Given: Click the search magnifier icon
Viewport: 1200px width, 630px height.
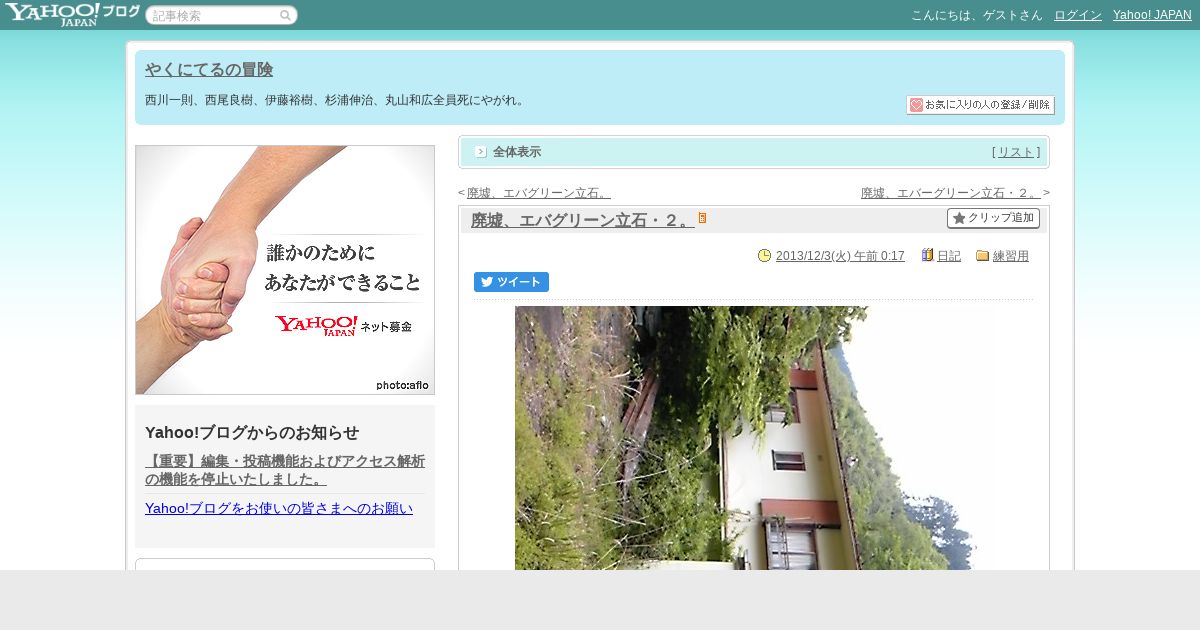Looking at the screenshot, I should [x=285, y=15].
